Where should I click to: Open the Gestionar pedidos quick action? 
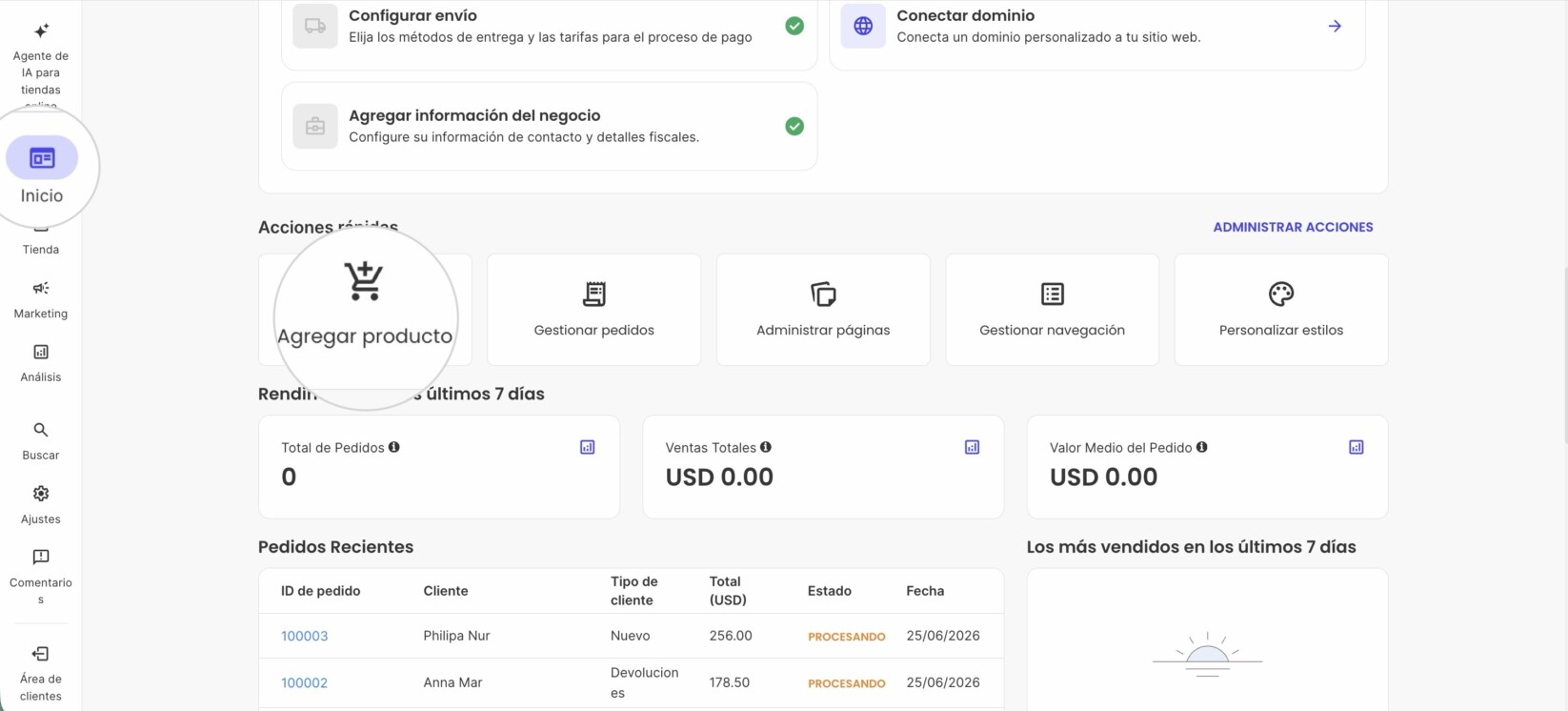pos(594,310)
